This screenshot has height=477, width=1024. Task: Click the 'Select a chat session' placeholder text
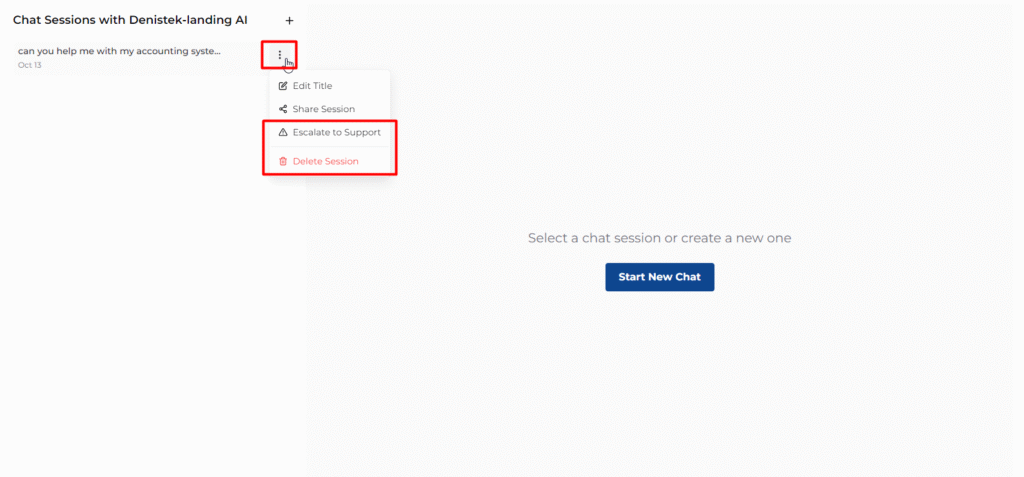click(659, 238)
